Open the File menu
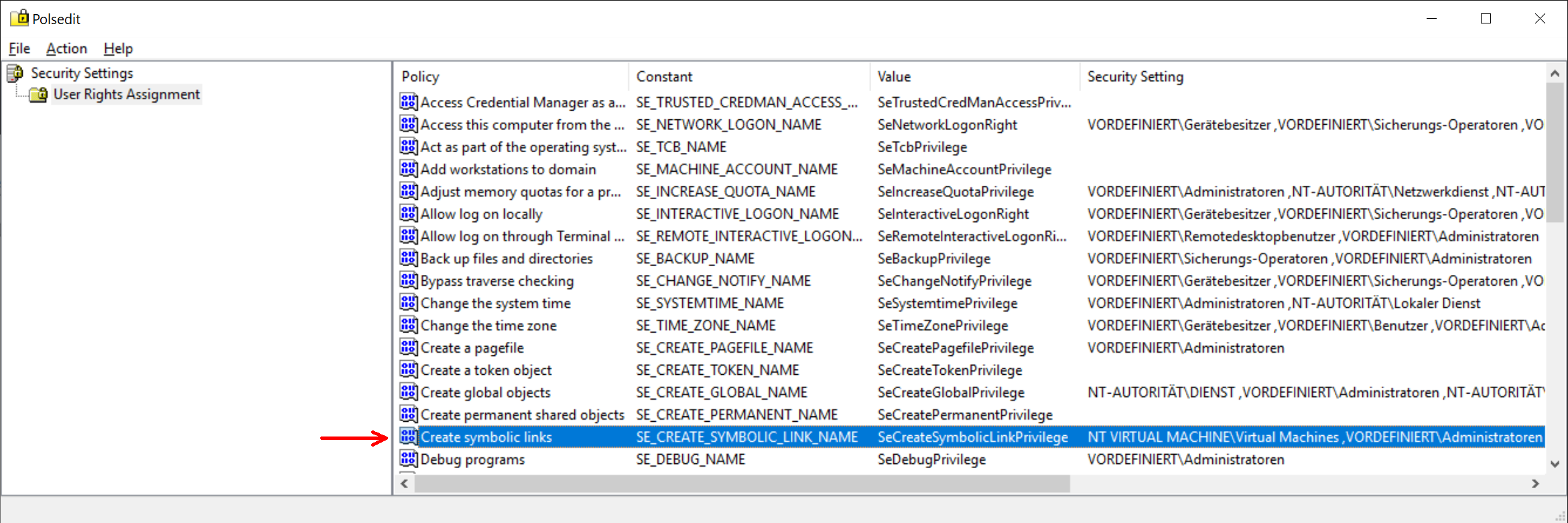Viewport: 1568px width, 523px height. (19, 48)
